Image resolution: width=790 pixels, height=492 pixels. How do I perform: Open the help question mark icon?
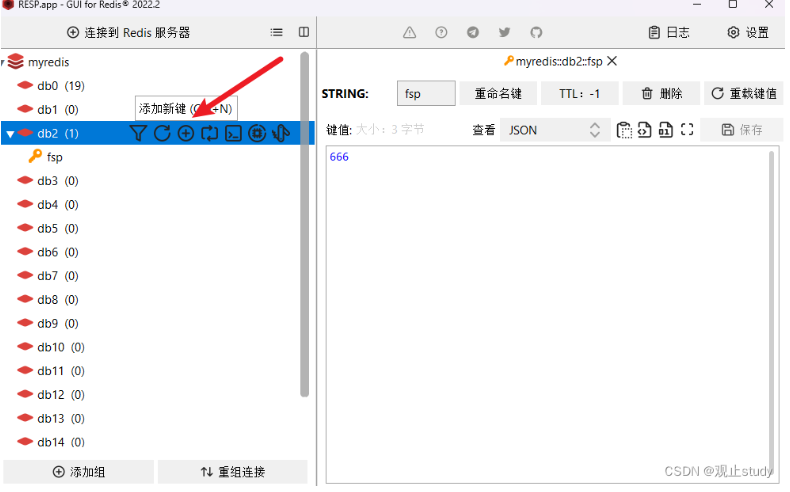pos(441,33)
